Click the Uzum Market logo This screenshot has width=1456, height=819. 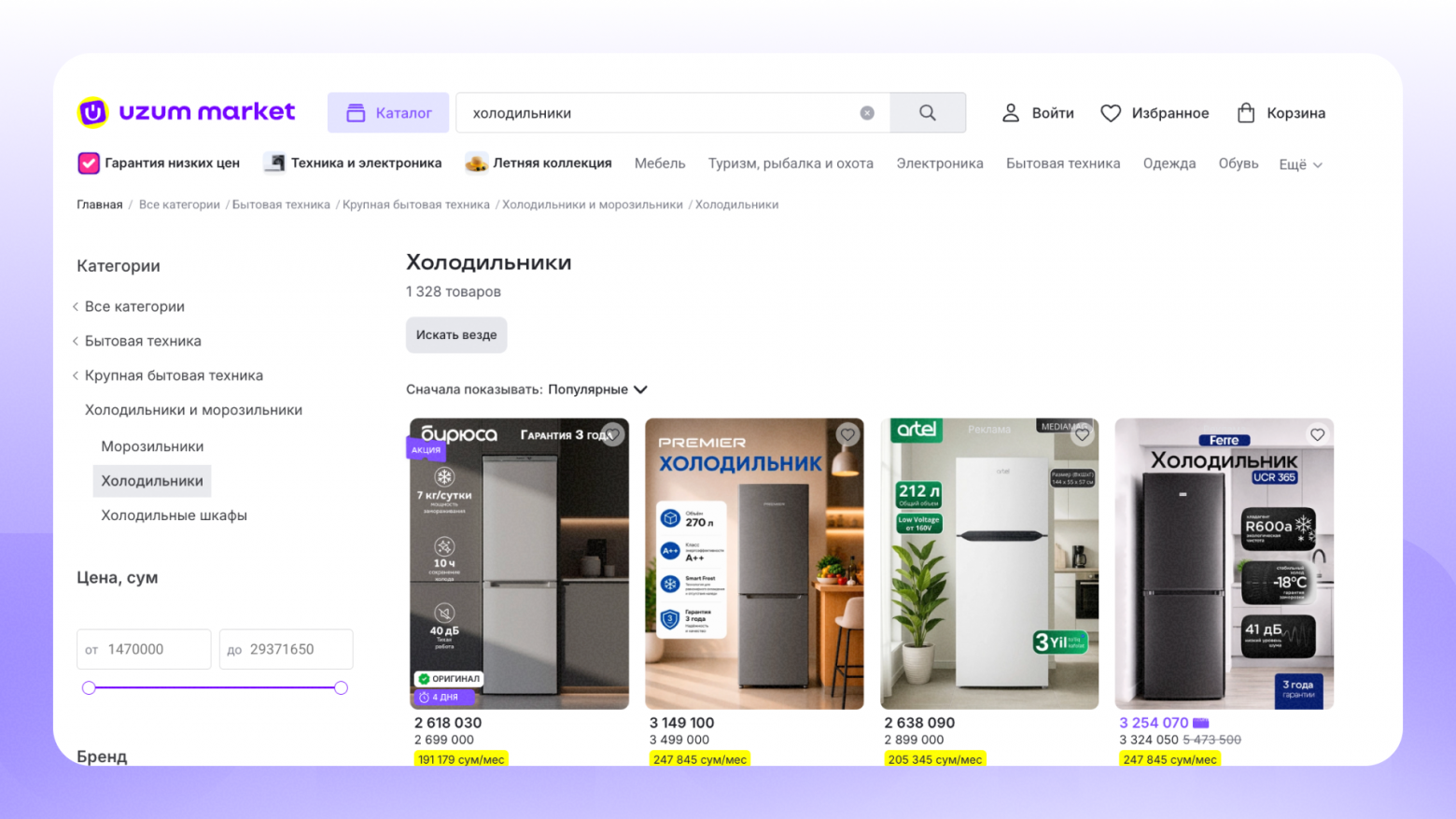click(186, 112)
